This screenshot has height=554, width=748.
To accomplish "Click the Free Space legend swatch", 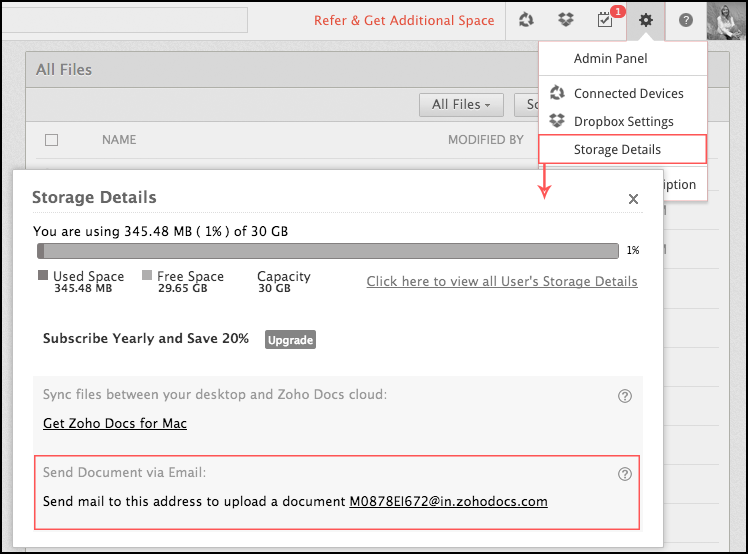I will [x=147, y=275].
